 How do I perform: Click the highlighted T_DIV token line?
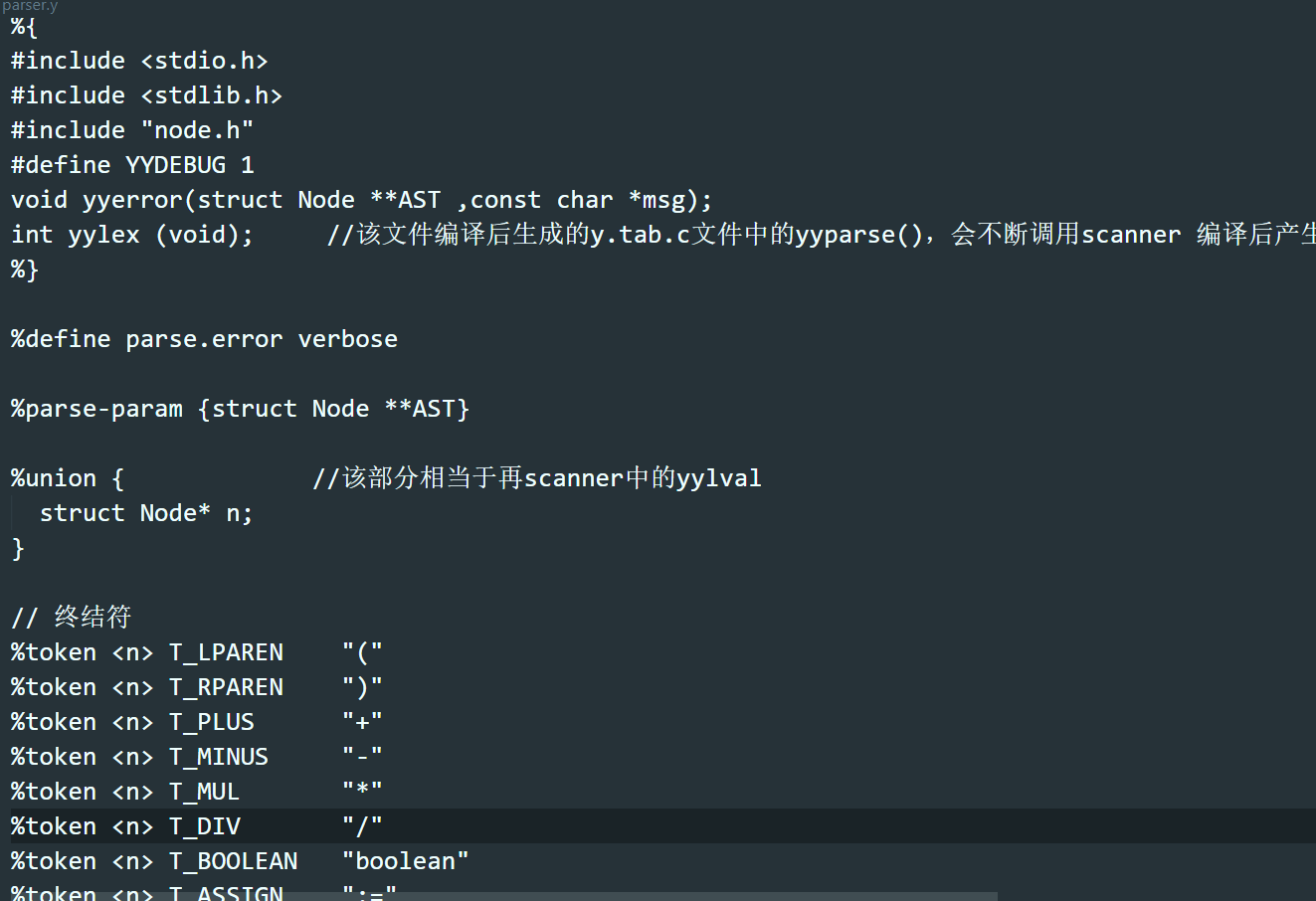coord(205,826)
